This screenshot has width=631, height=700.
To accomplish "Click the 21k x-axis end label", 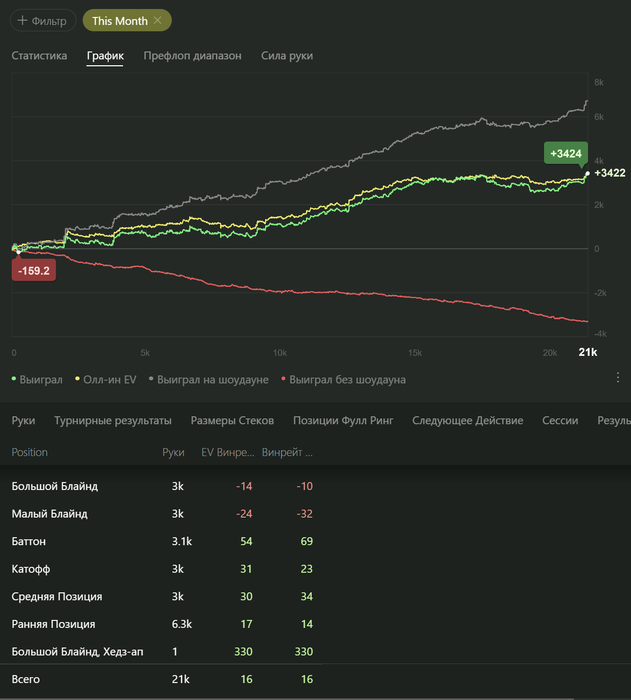I will [588, 352].
